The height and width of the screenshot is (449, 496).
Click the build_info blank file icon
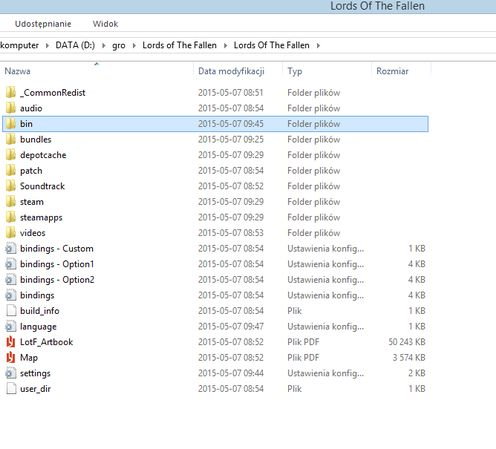tap(11, 311)
